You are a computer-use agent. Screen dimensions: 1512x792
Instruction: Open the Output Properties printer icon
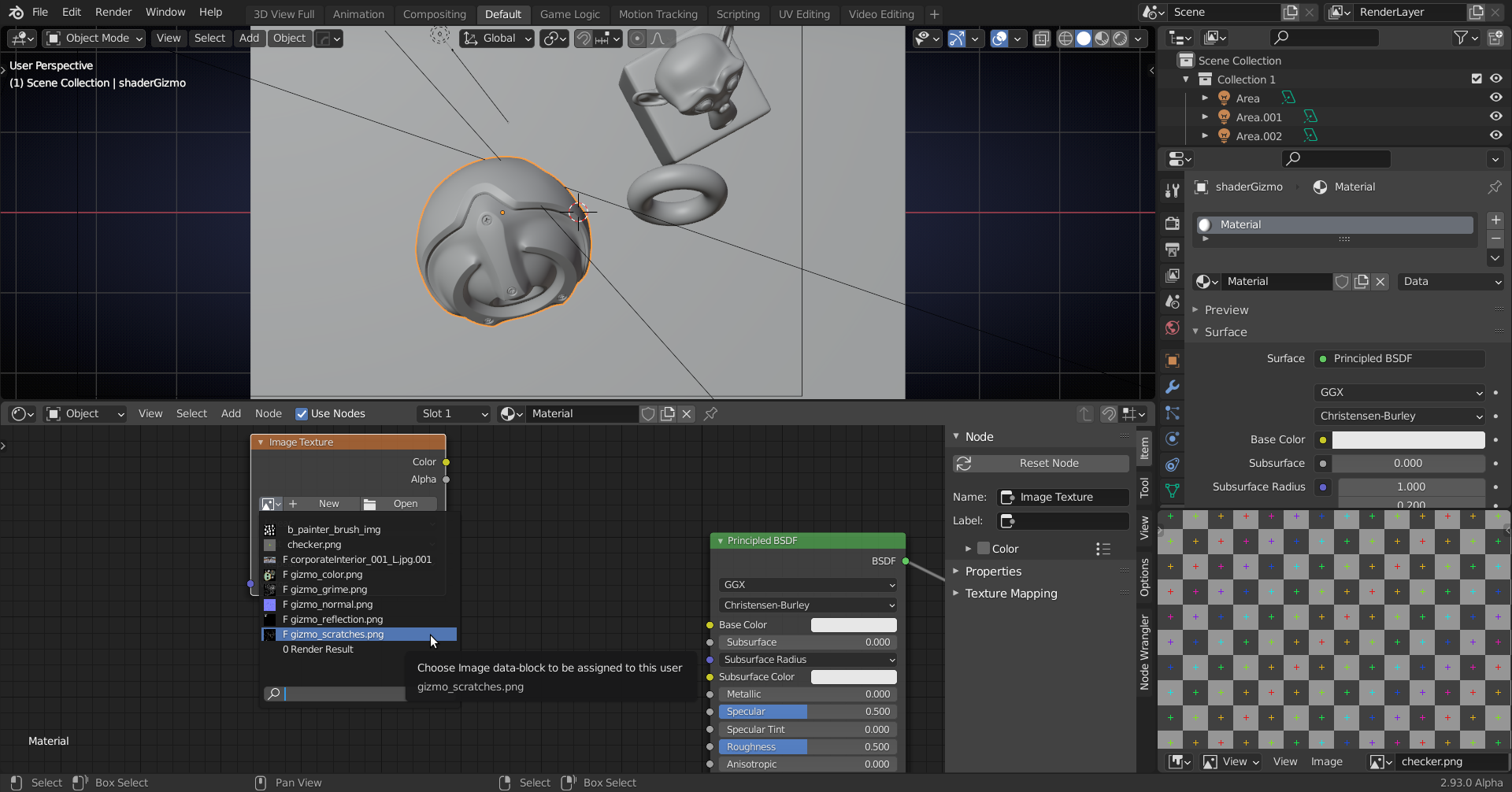click(x=1172, y=250)
